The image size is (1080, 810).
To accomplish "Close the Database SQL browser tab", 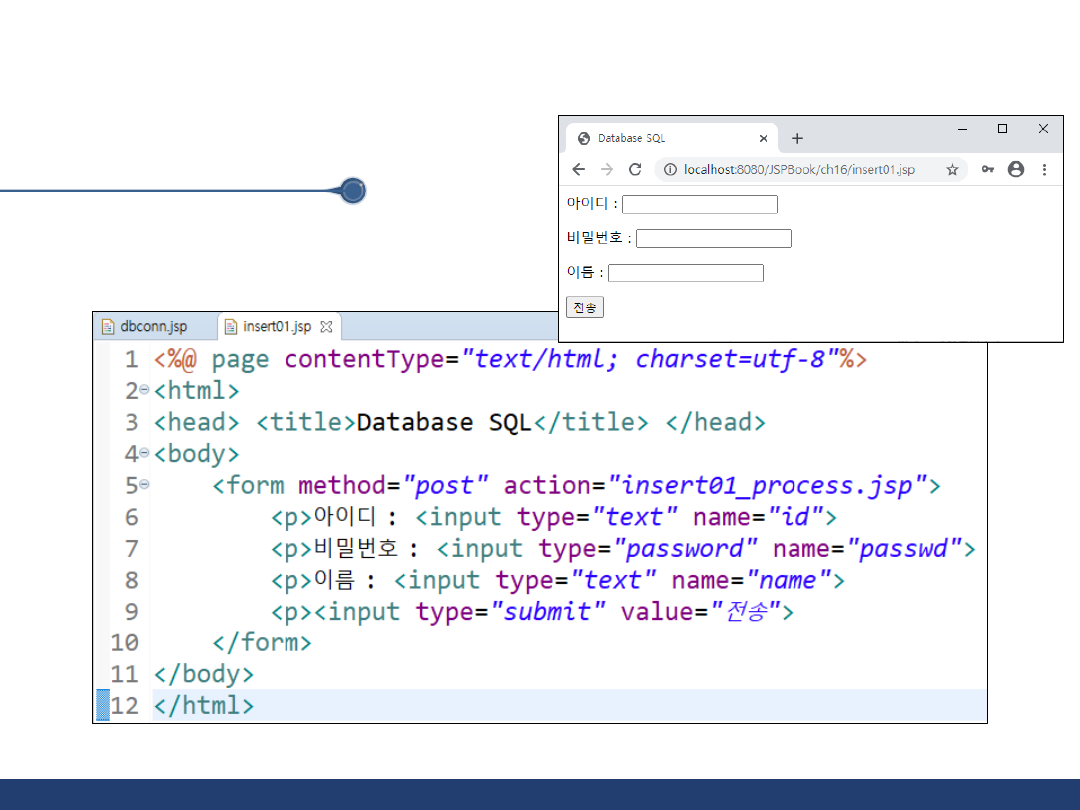I will point(763,139).
